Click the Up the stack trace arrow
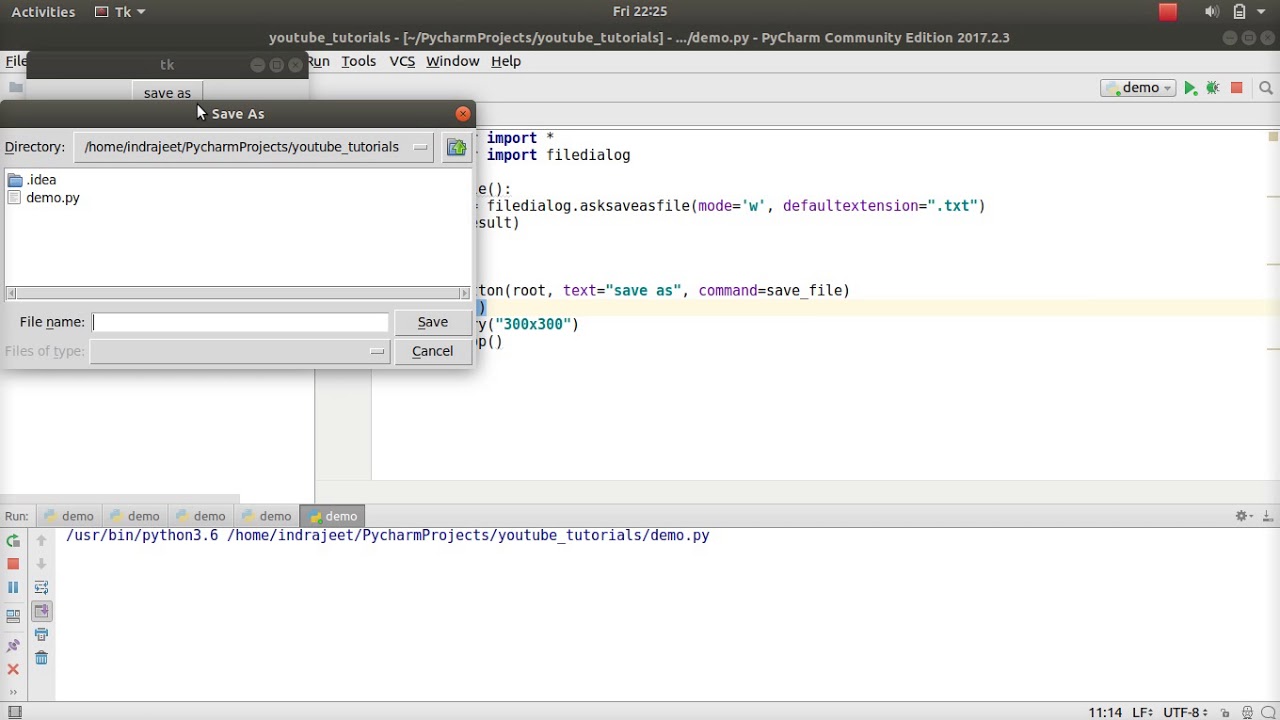Viewport: 1280px width, 720px height. [x=41, y=541]
